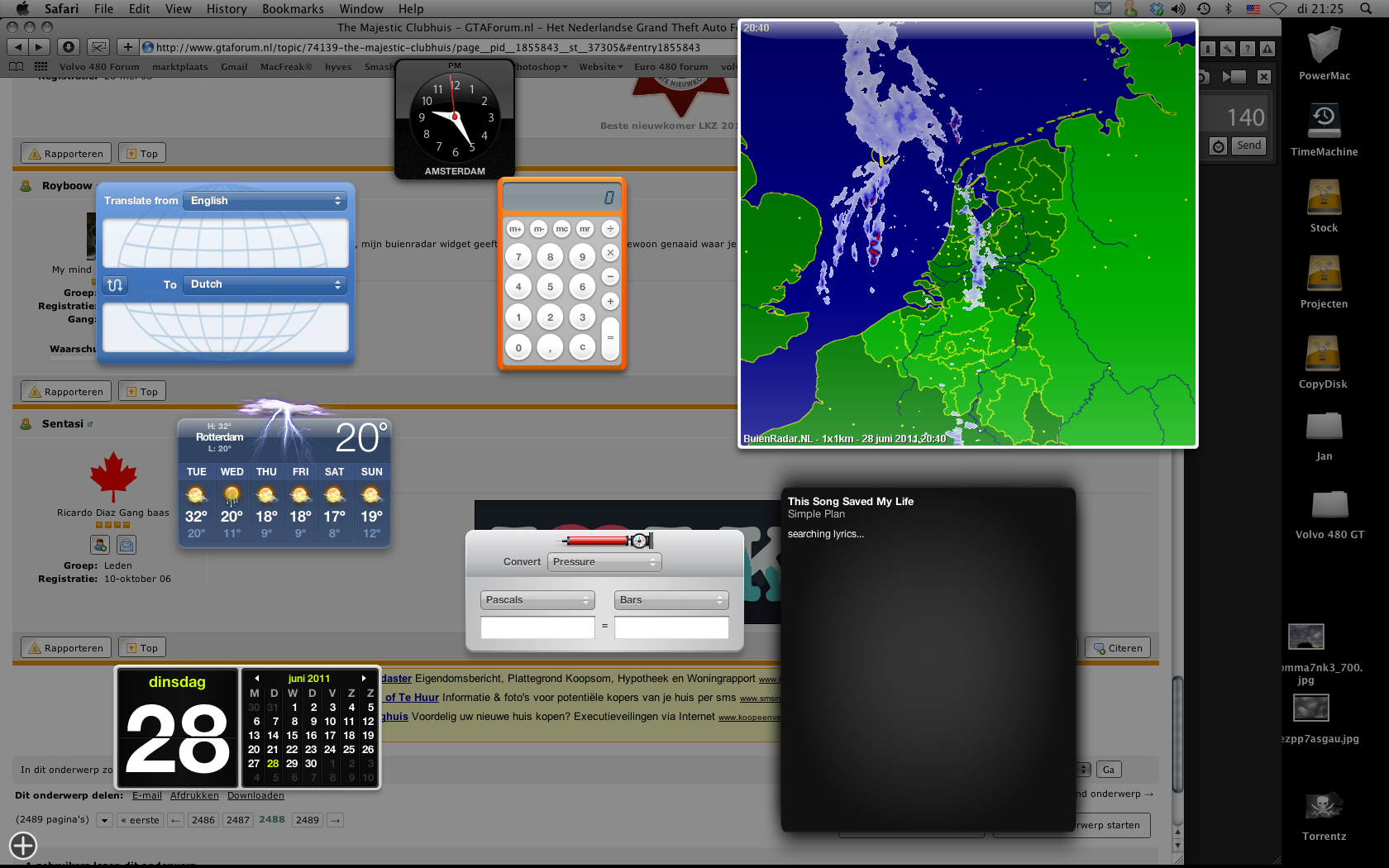Open the Torrentz pirate flag desktop icon
This screenshot has width=1389, height=868.
coord(1324,807)
